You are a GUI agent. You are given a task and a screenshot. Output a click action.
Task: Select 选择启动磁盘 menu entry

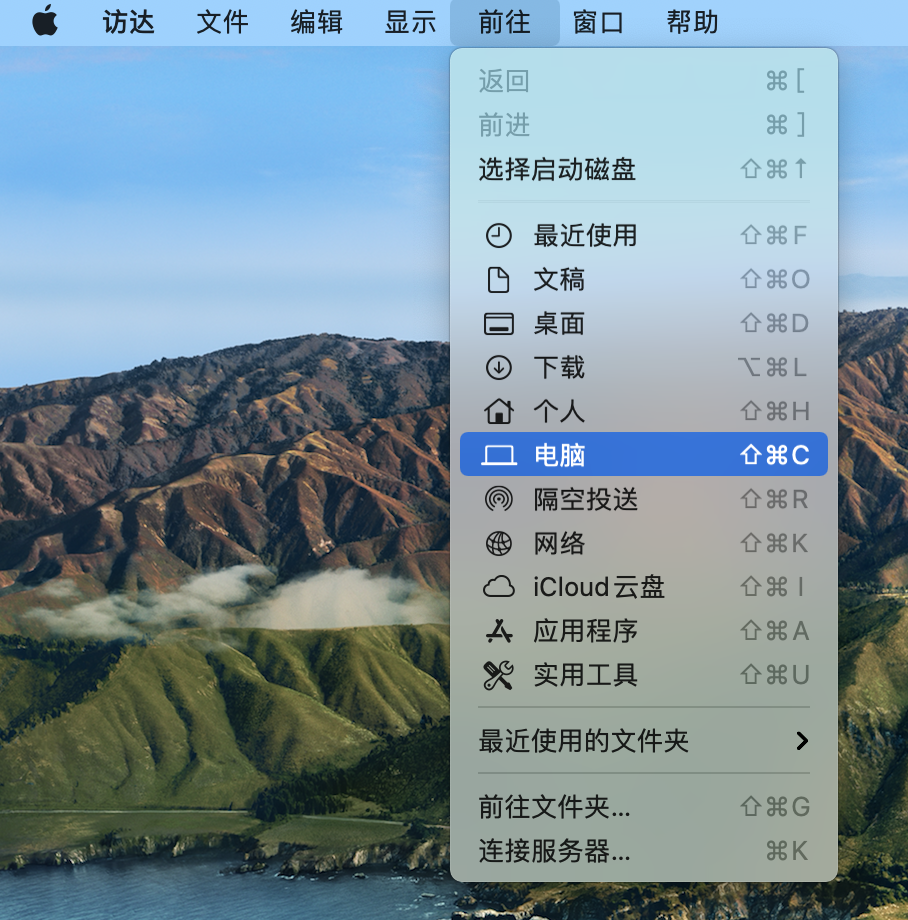click(x=550, y=169)
